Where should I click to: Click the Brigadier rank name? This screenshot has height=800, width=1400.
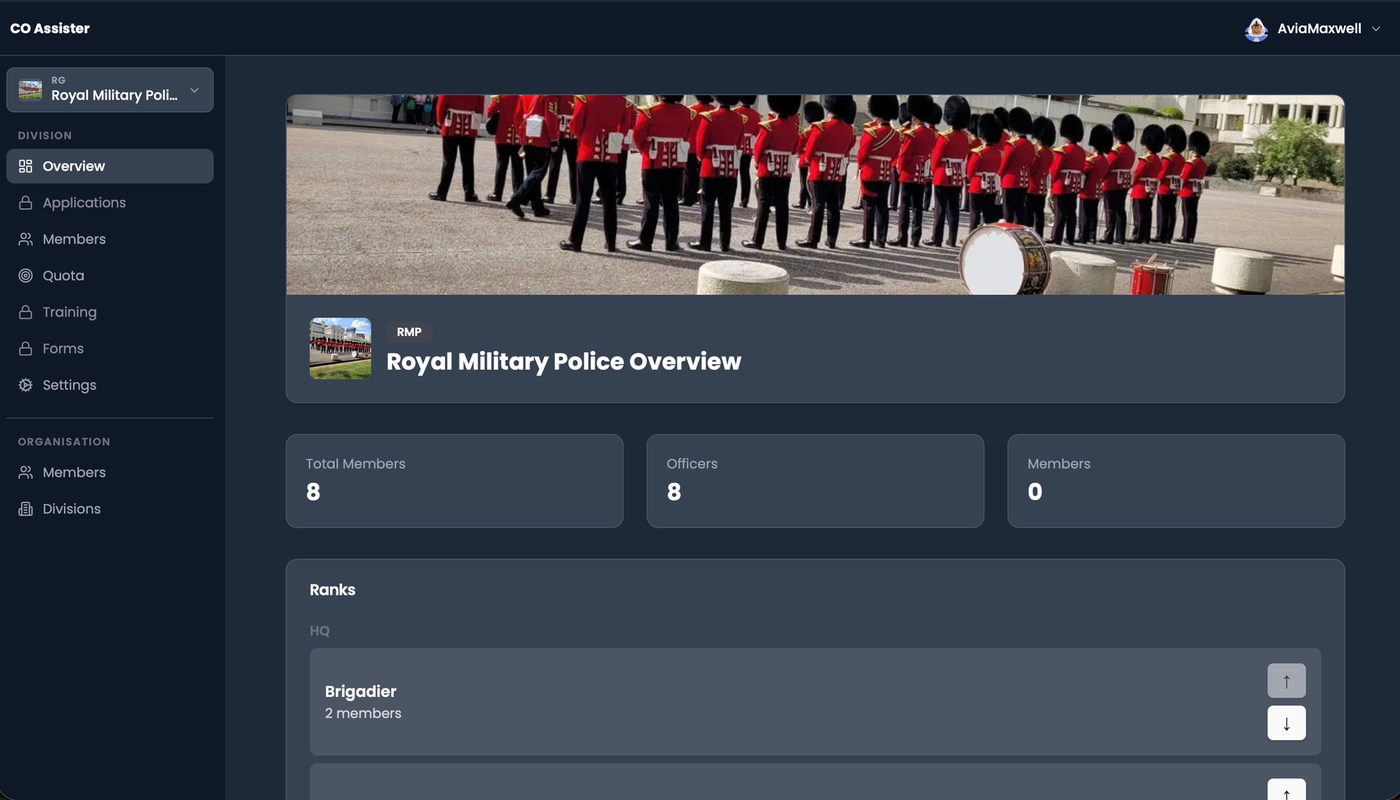(361, 691)
